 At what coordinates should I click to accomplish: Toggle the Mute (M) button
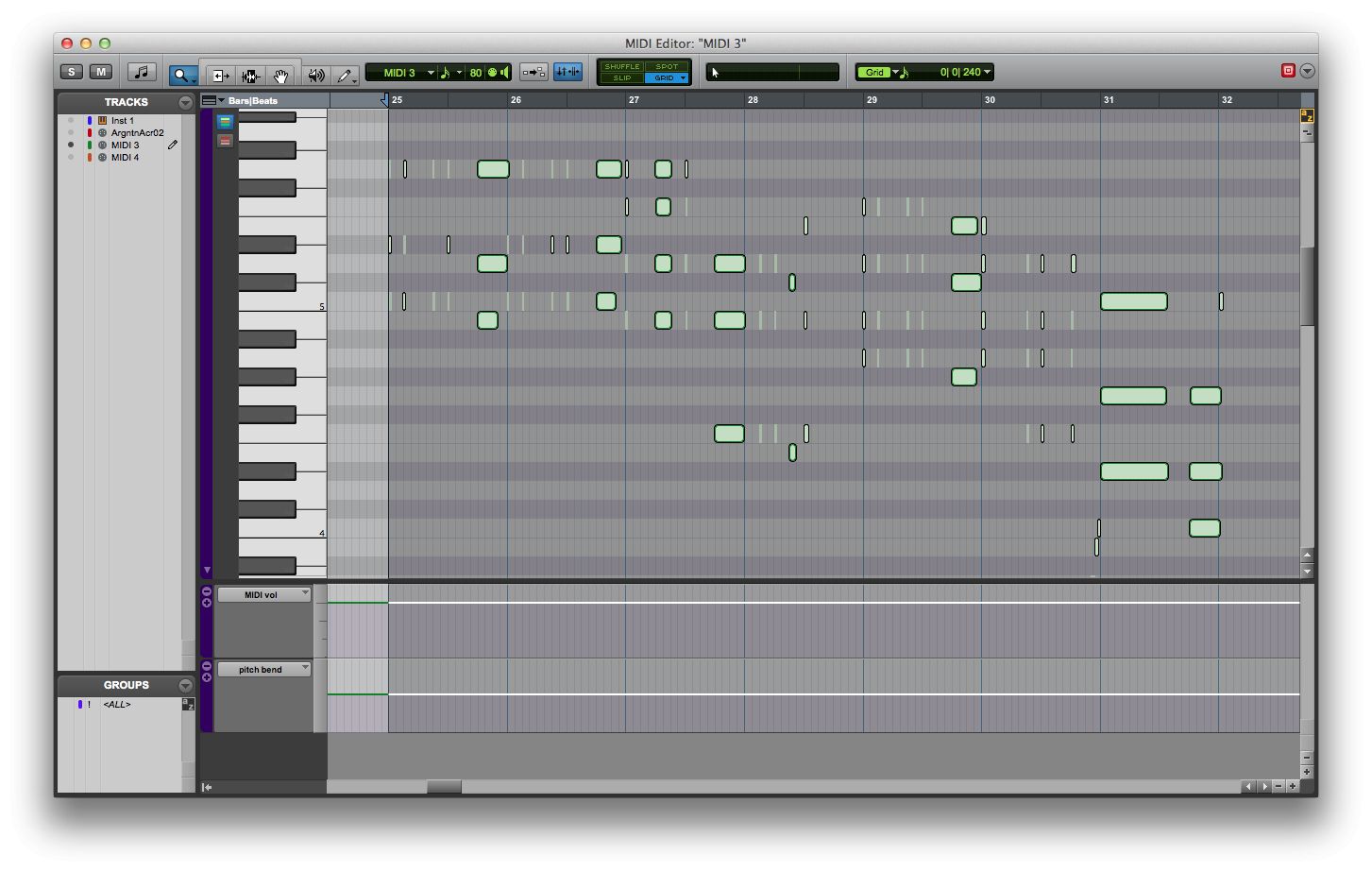[101, 72]
